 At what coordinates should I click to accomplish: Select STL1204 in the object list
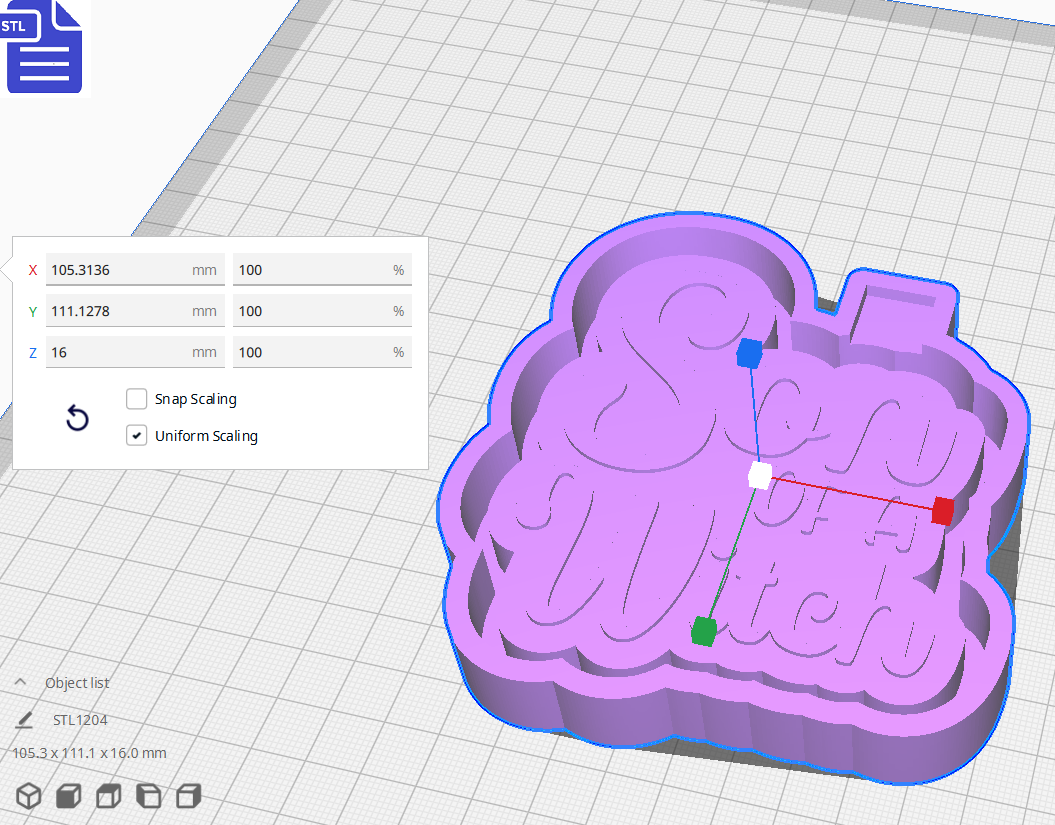[82, 719]
